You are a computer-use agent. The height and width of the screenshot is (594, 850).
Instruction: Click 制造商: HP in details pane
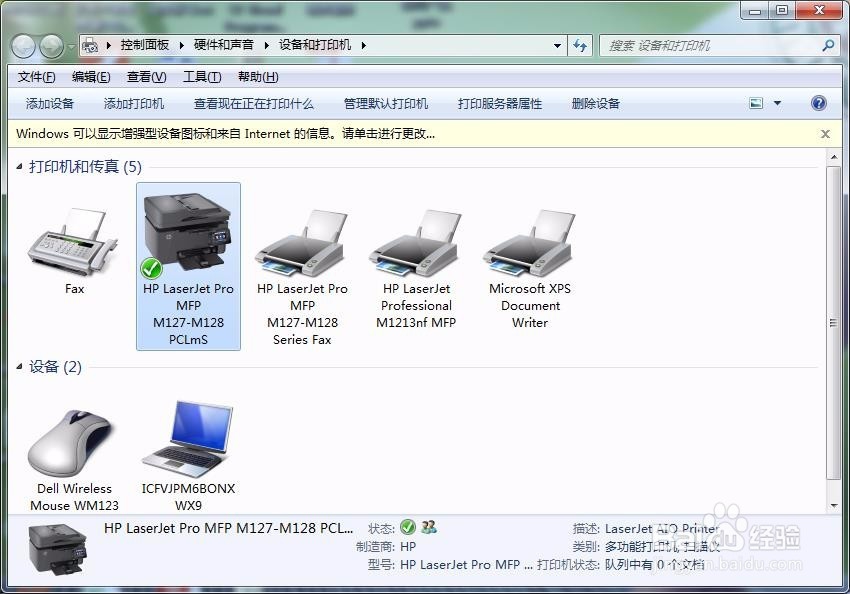click(385, 546)
